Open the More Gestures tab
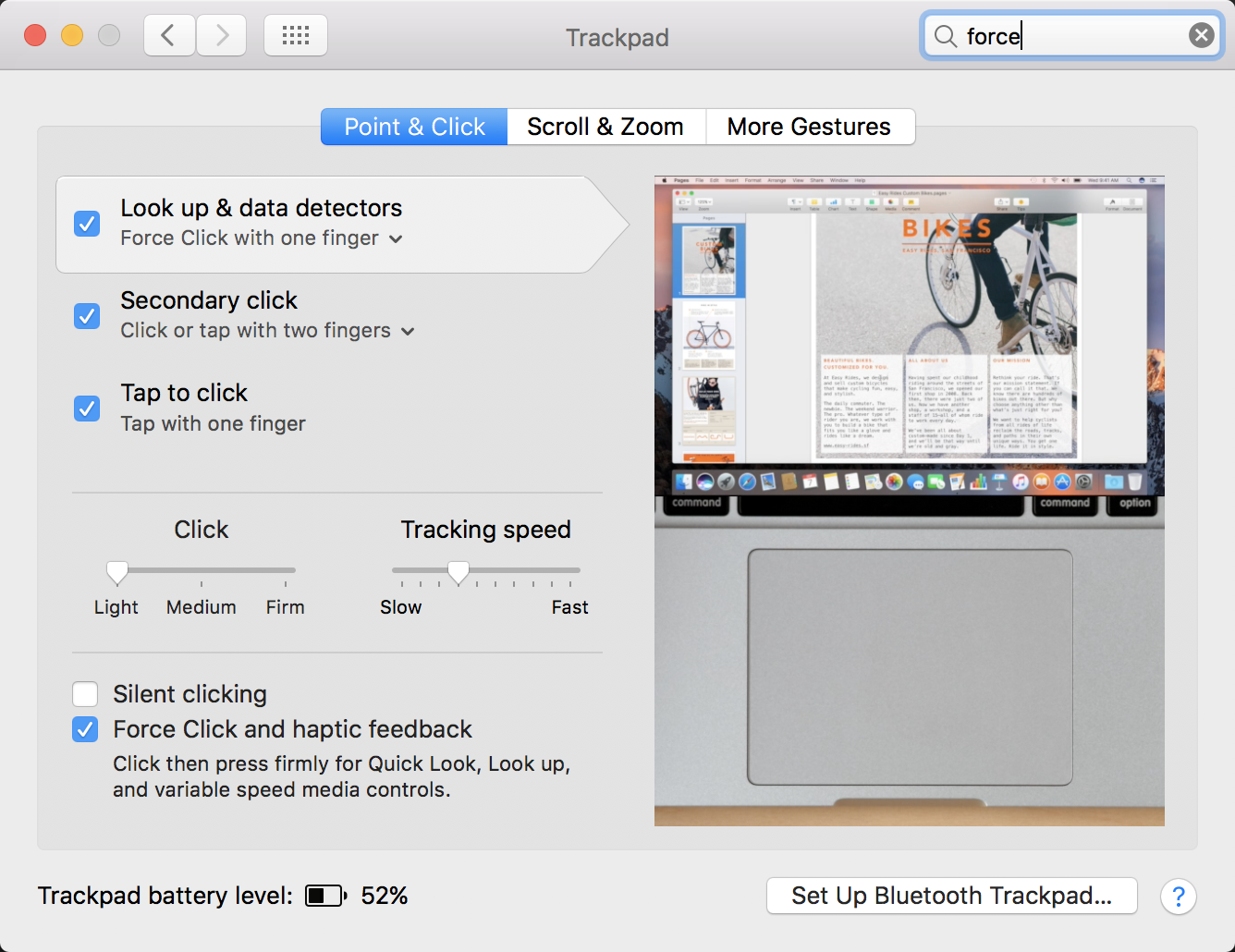 pyautogui.click(x=809, y=127)
